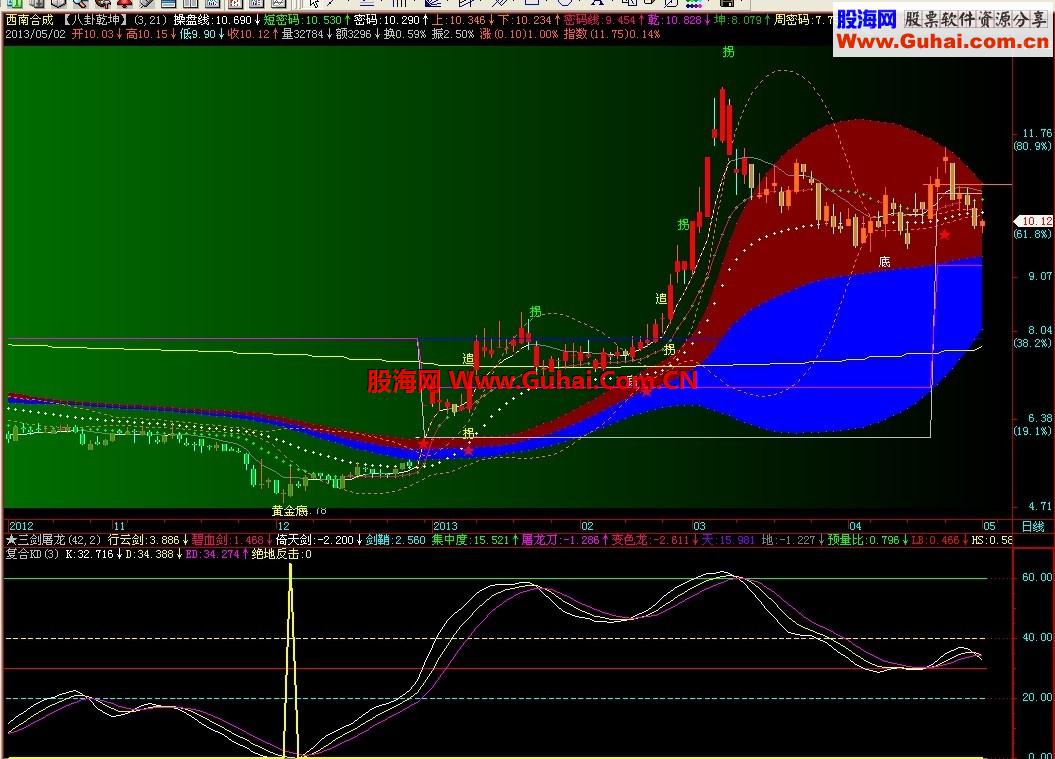Jump to the 04 month marker
Image resolution: width=1055 pixels, height=759 pixels.
click(x=855, y=526)
